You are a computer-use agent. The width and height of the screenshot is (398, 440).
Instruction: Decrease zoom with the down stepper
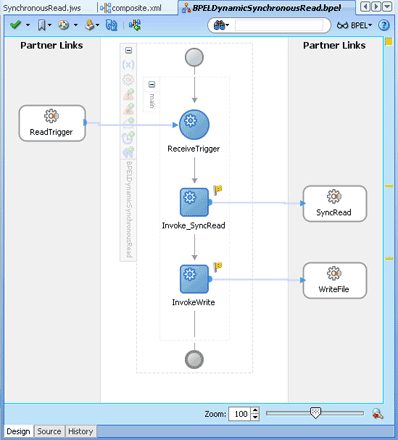coord(255,417)
